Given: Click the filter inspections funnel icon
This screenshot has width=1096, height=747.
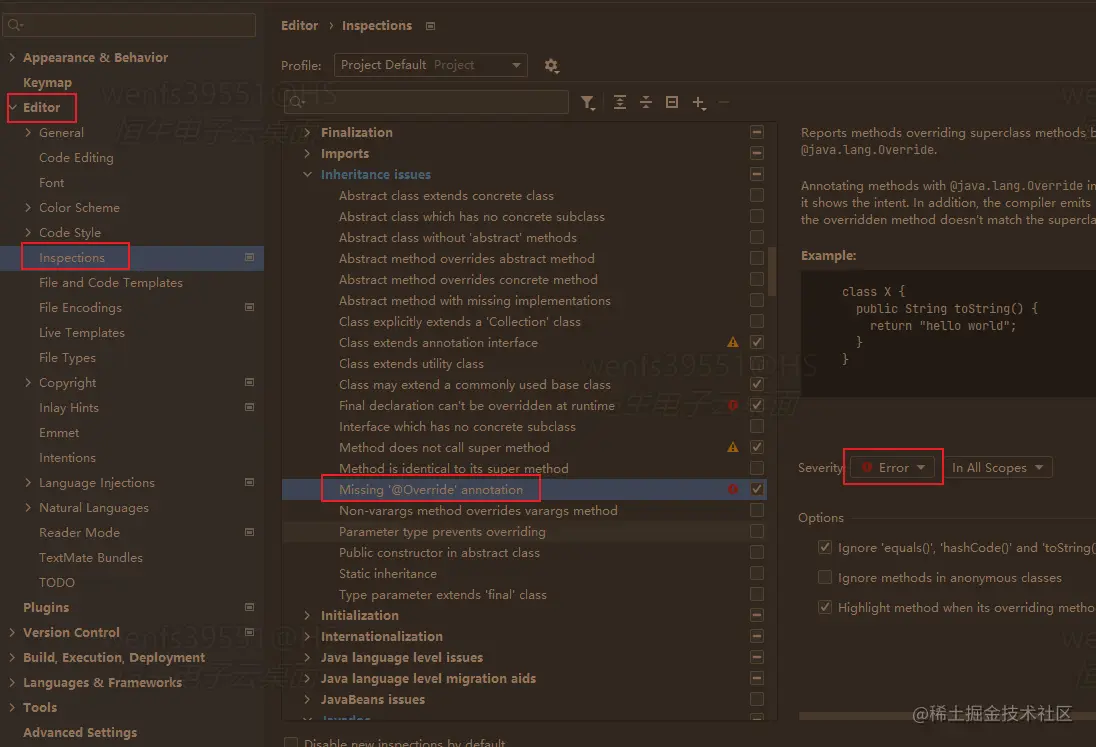Looking at the screenshot, I should pyautogui.click(x=588, y=103).
